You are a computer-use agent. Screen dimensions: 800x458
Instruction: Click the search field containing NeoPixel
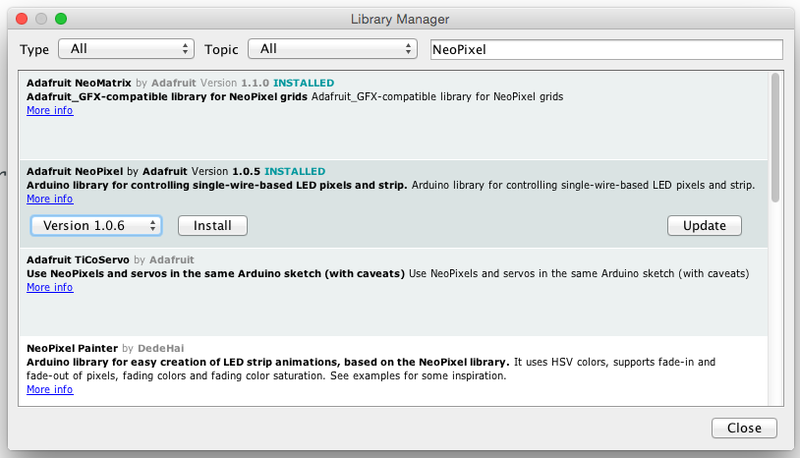[x=605, y=49]
